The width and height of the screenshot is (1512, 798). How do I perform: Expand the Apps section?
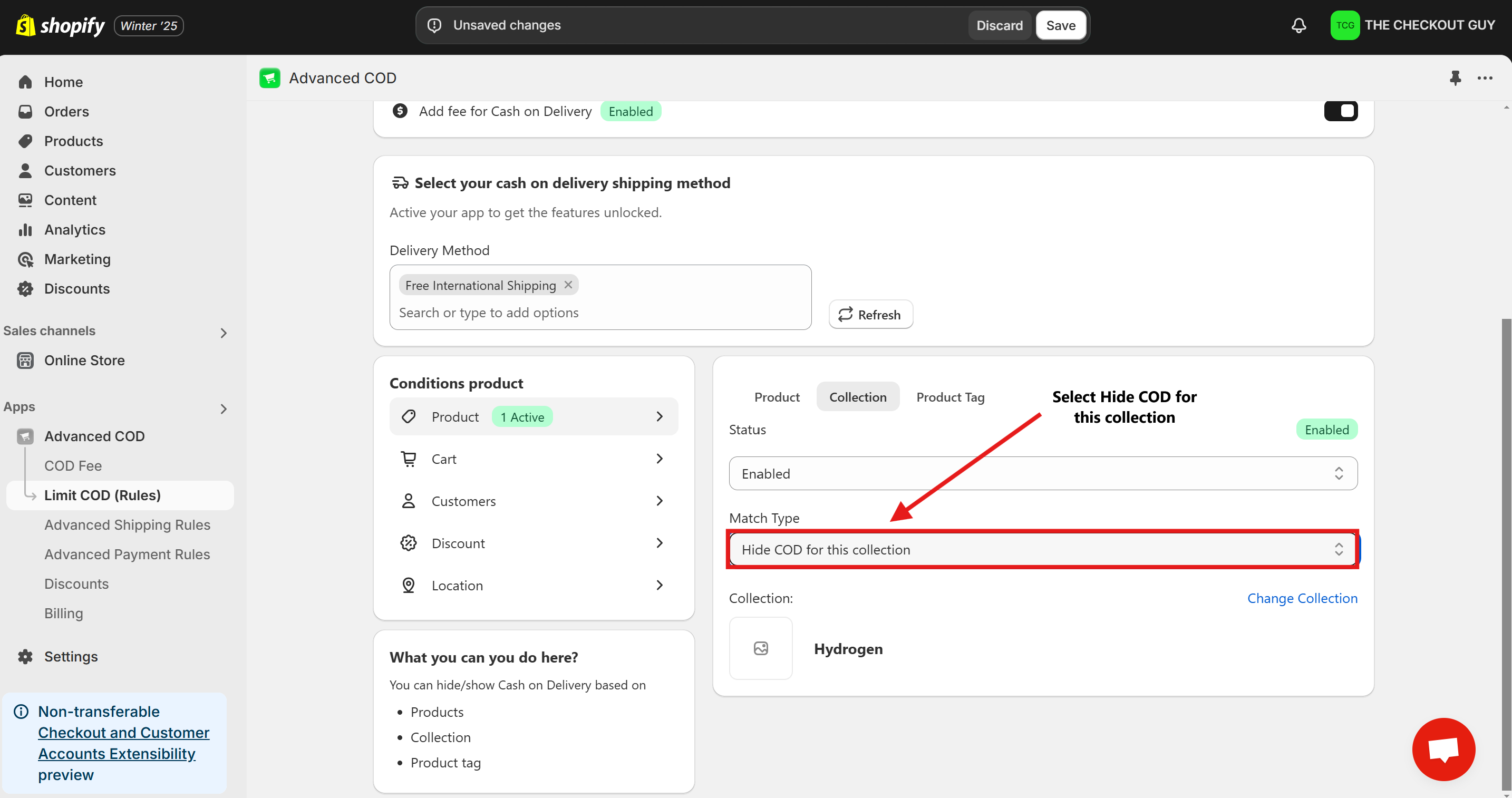click(x=223, y=408)
